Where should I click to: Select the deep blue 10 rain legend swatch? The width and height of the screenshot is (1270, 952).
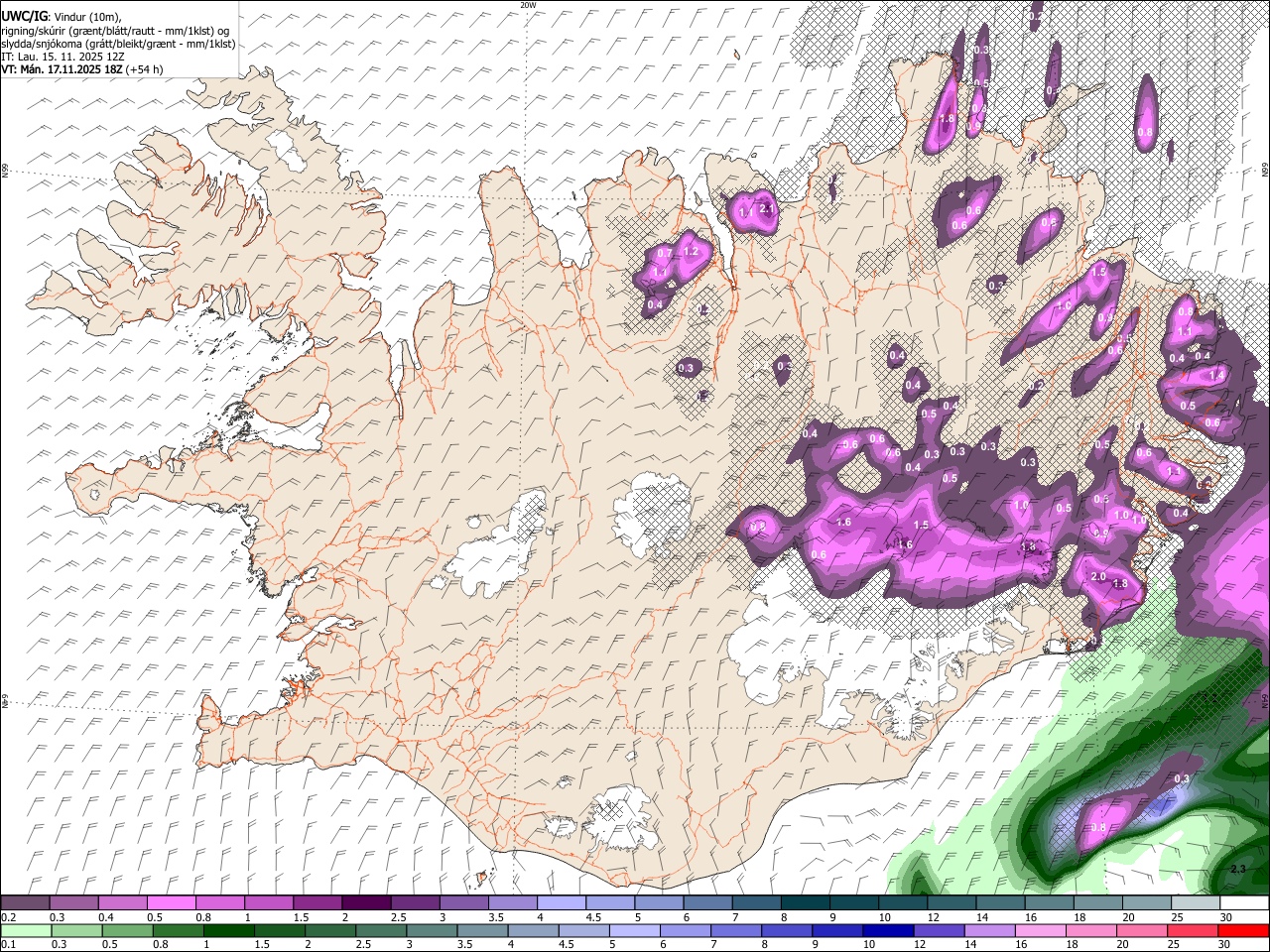coord(888,930)
